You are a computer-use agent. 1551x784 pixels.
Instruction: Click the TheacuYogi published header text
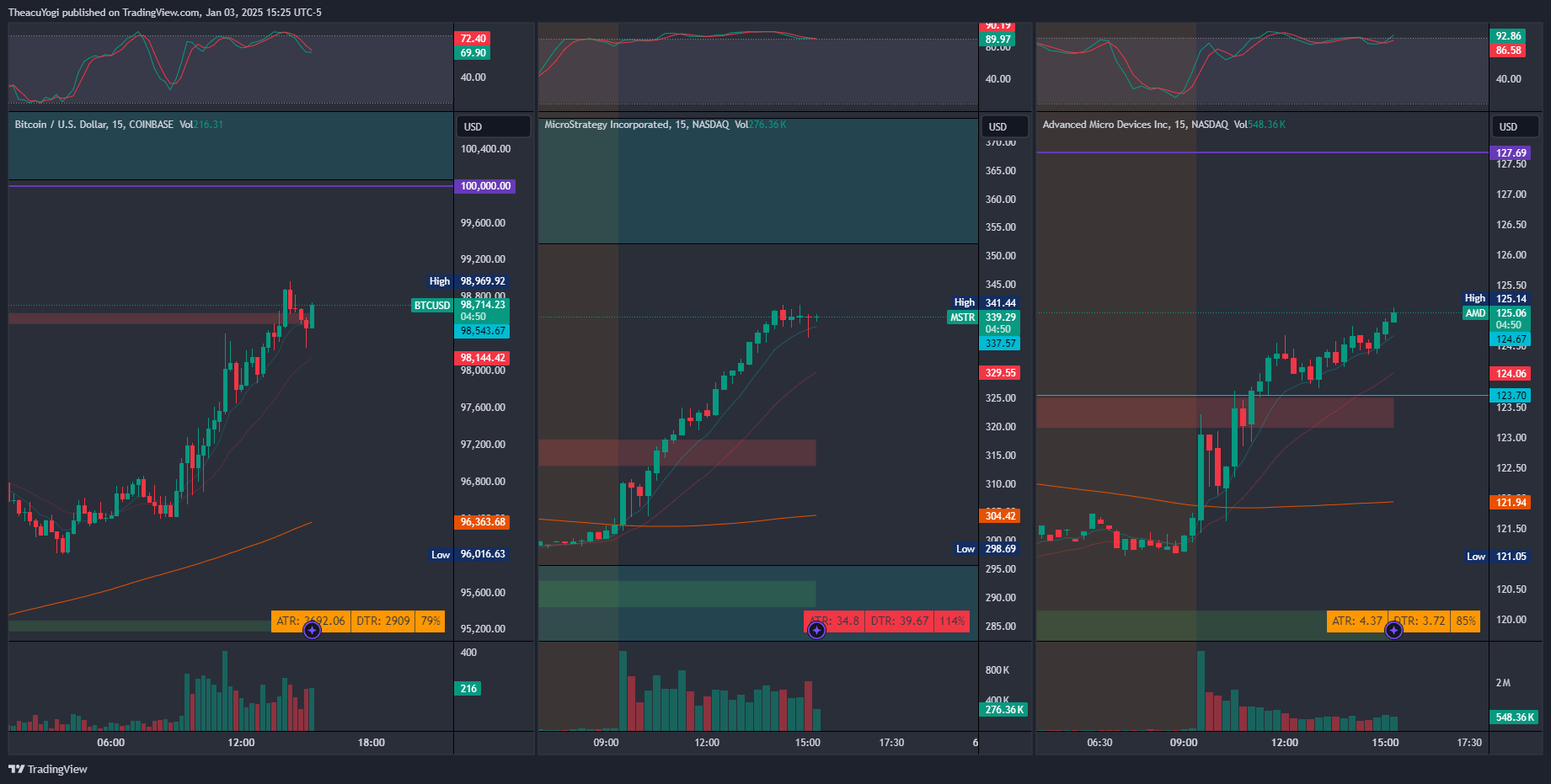165,13
